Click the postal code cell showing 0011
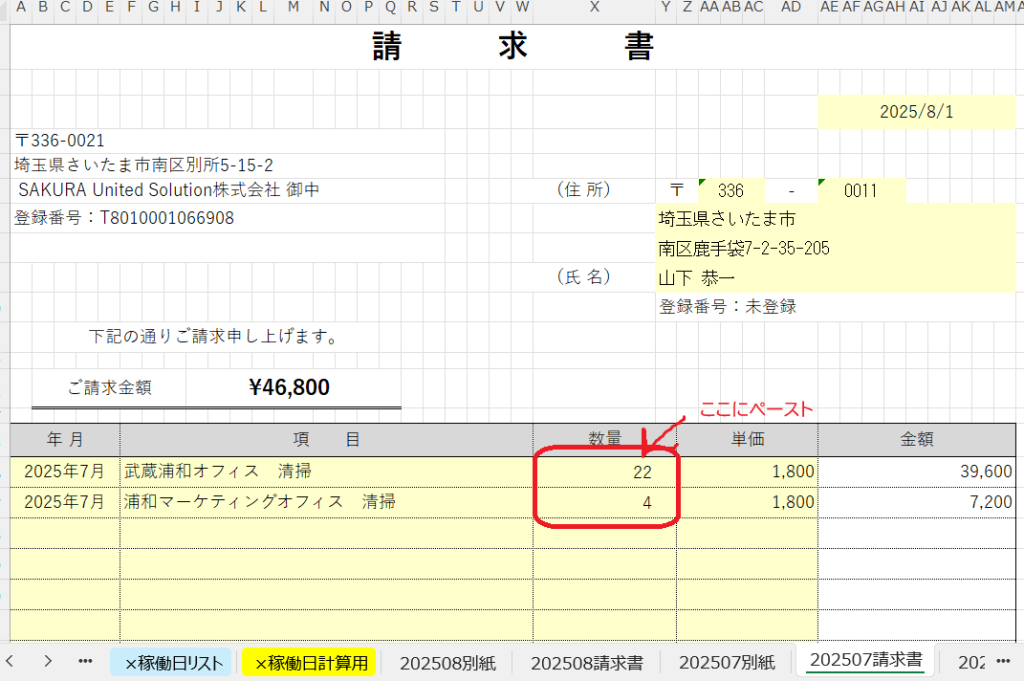The height and width of the screenshot is (681, 1024). pos(860,190)
